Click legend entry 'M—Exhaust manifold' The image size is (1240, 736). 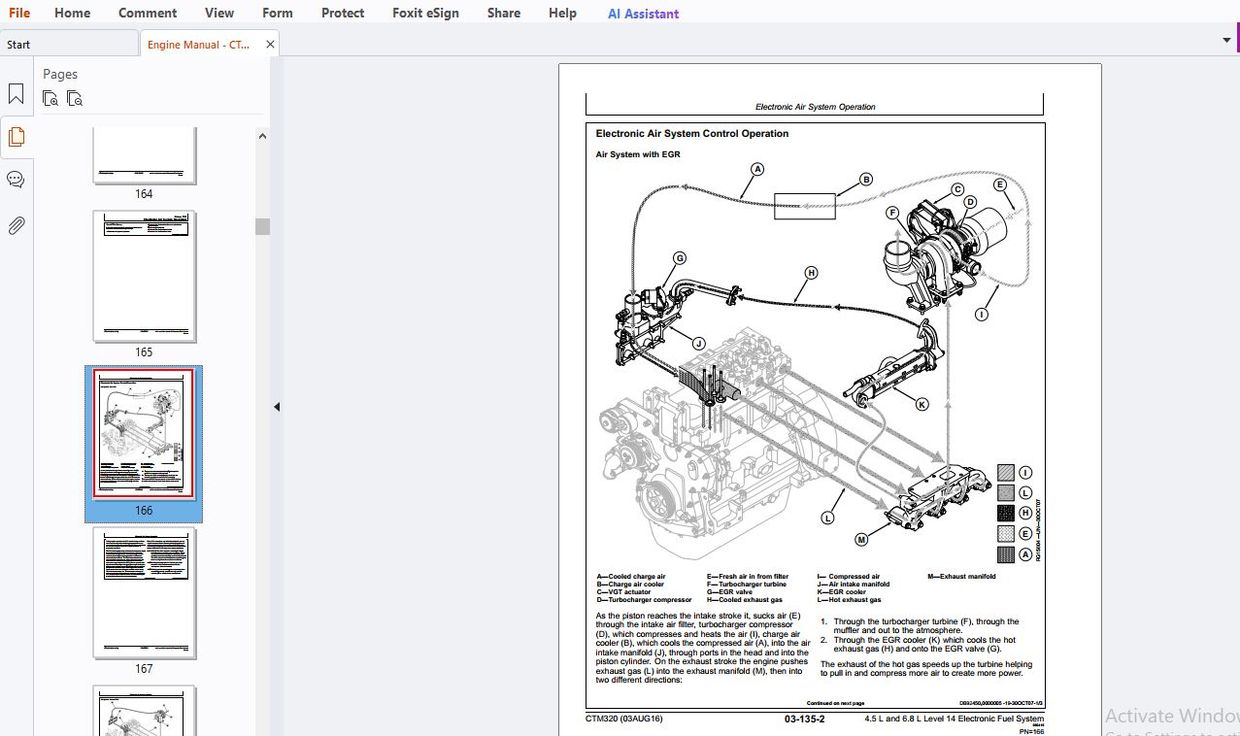tap(961, 576)
